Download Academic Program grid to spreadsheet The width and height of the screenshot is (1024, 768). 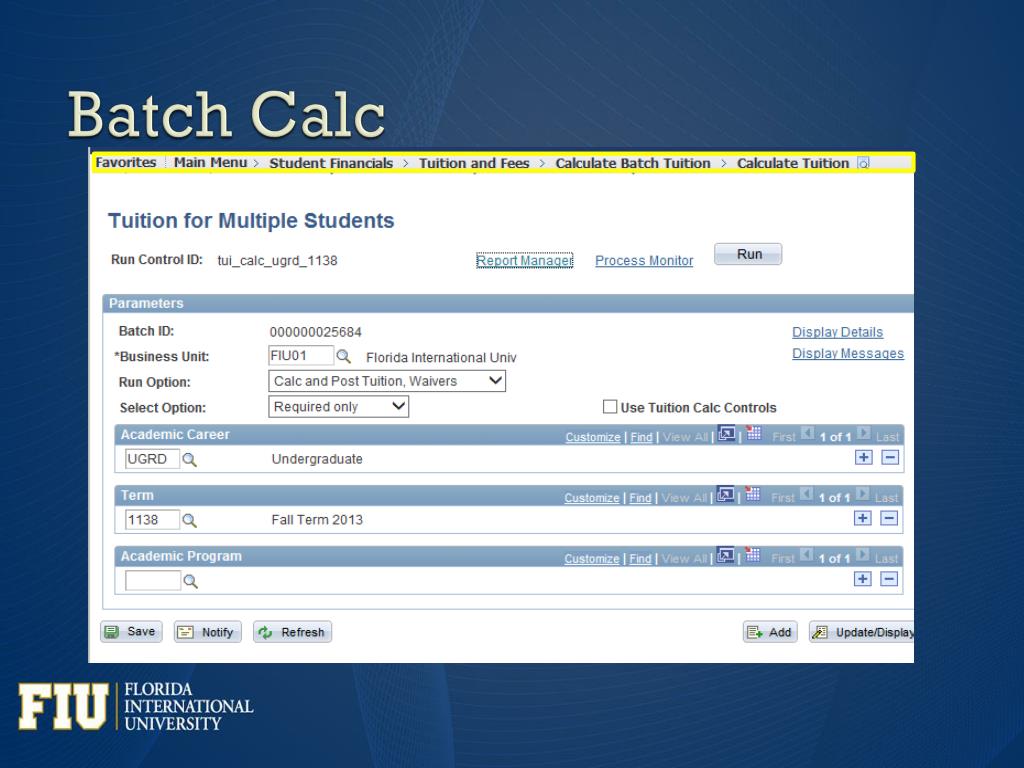pyautogui.click(x=752, y=555)
